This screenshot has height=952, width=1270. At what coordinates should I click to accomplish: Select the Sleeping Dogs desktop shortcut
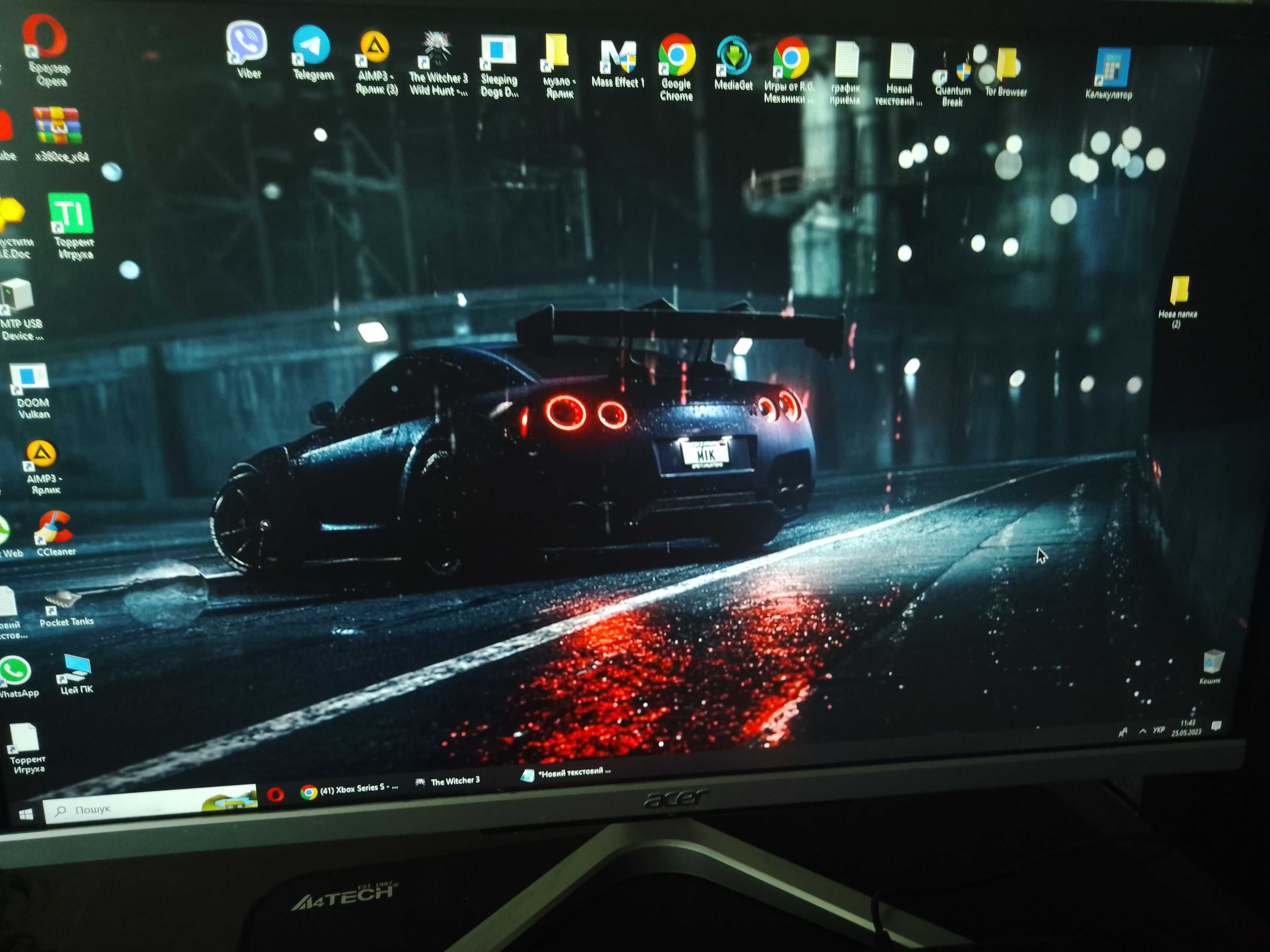(499, 66)
